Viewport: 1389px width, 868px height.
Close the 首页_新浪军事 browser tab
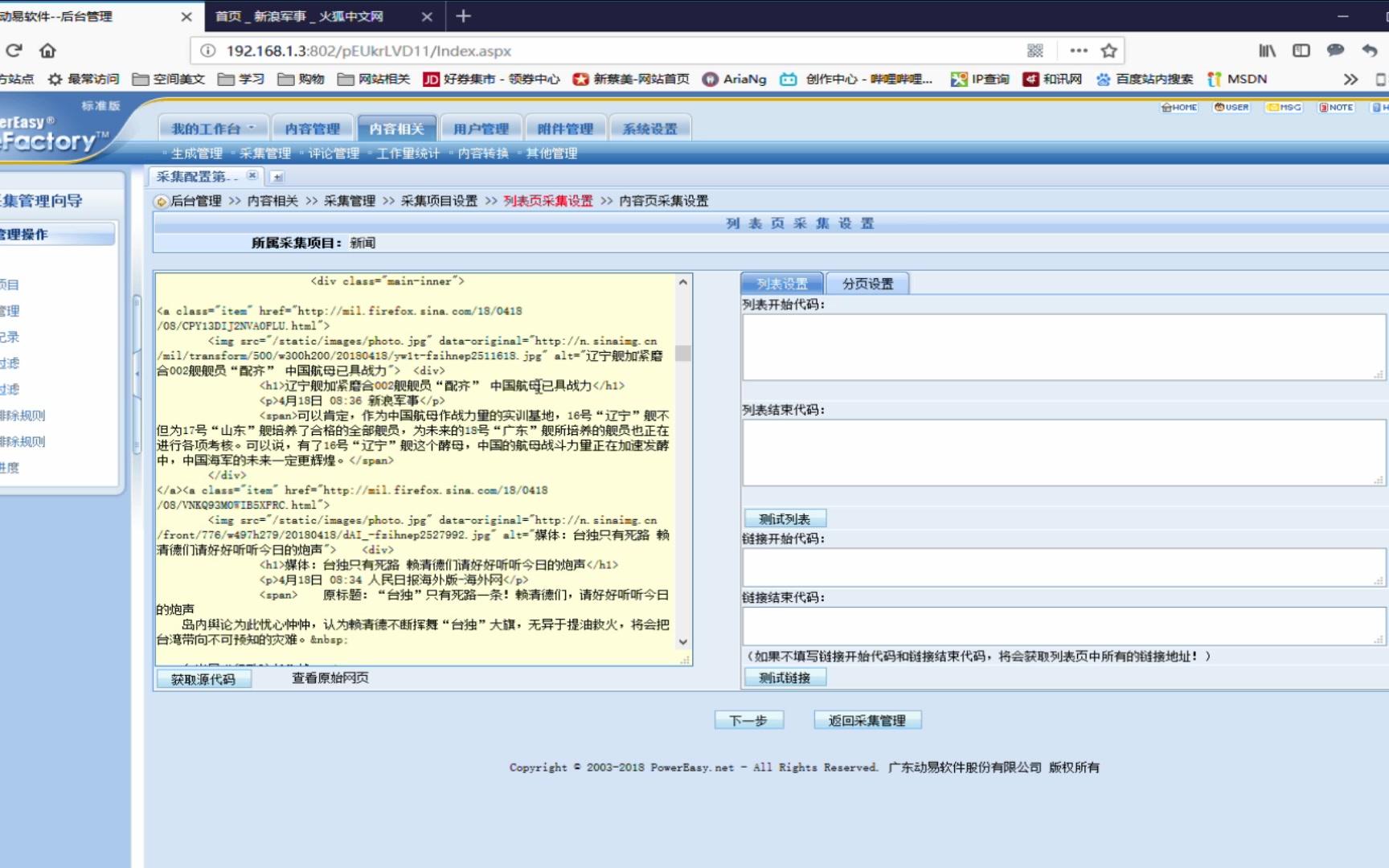point(427,16)
